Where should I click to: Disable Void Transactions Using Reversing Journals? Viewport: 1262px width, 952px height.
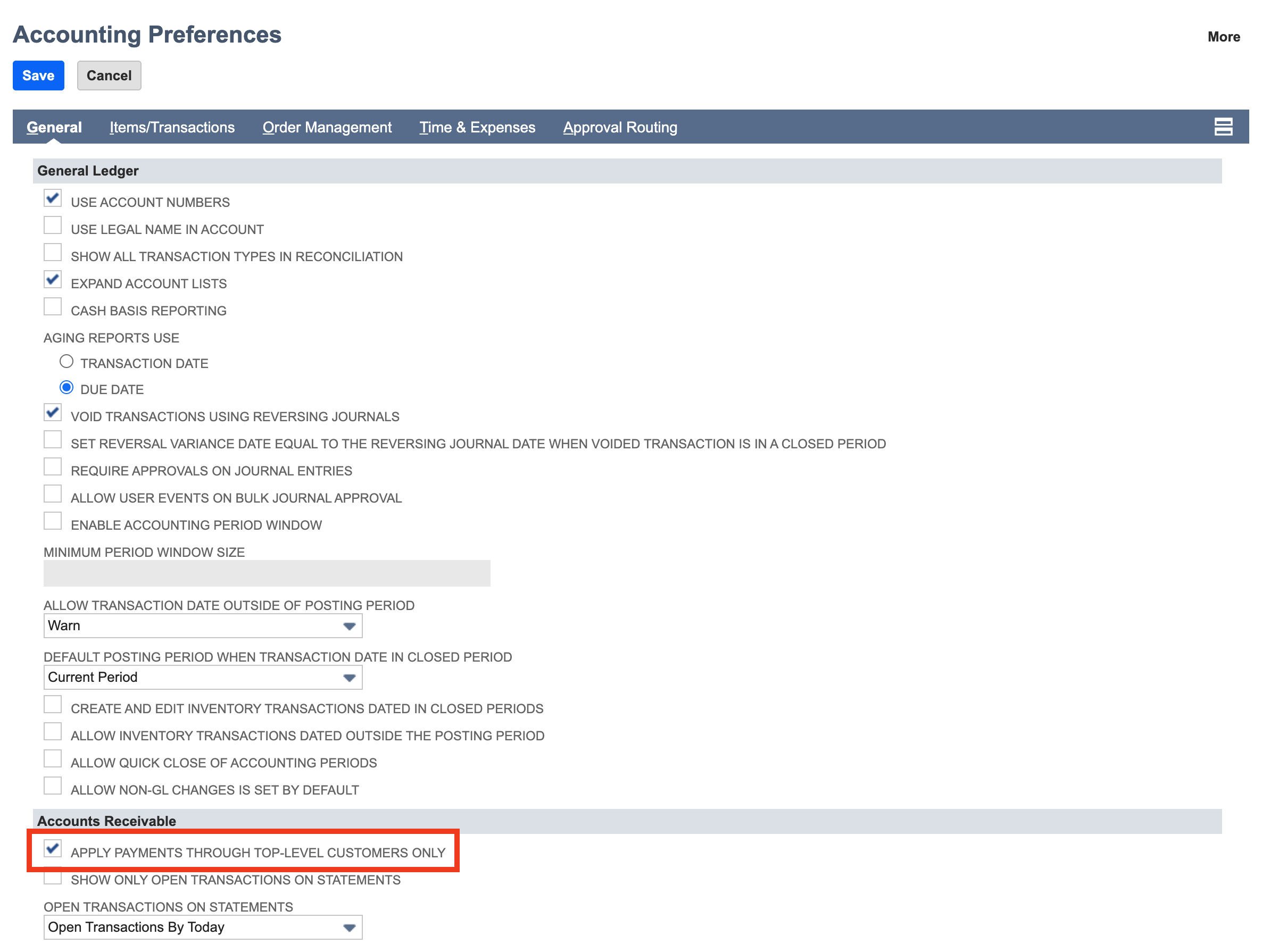[x=53, y=412]
